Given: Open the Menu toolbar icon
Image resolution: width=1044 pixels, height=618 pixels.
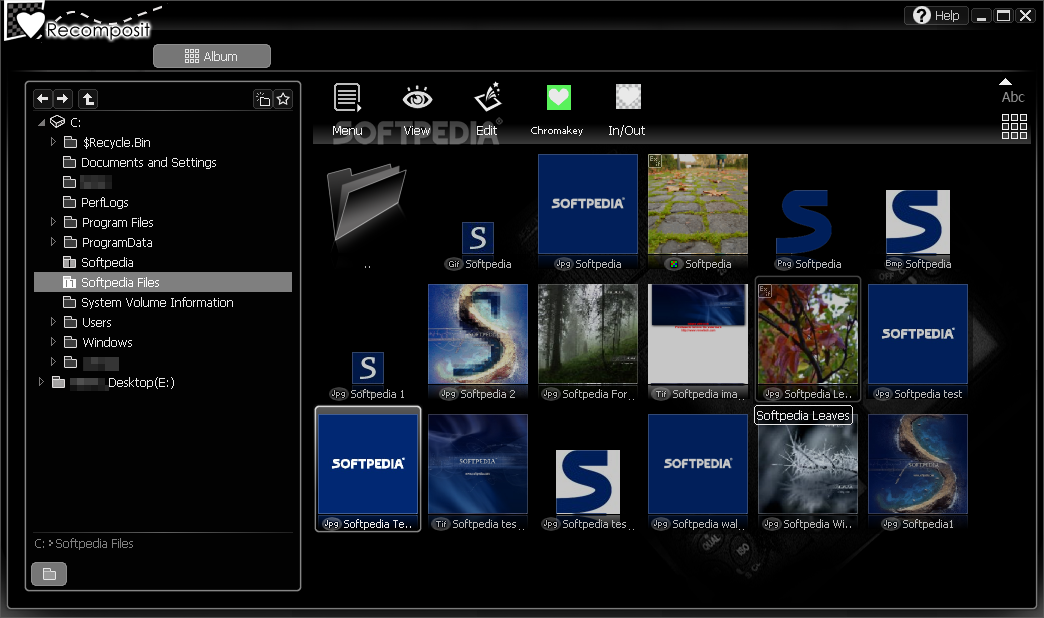Looking at the screenshot, I should (x=348, y=98).
